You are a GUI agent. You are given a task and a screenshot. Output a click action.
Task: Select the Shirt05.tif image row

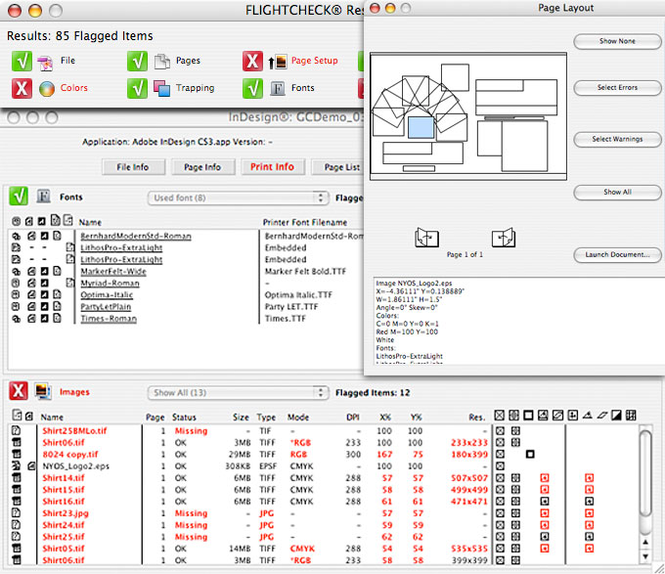coord(324,549)
